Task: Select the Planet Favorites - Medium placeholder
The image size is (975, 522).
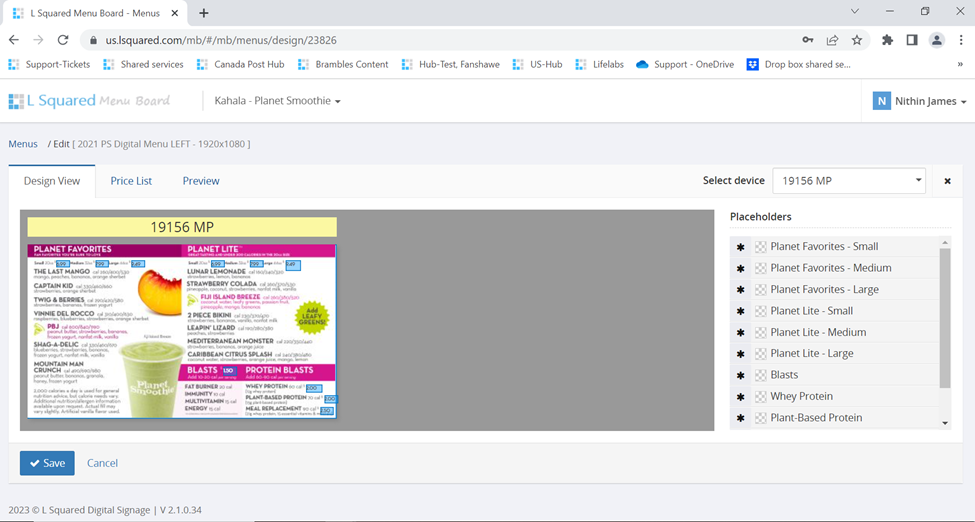Action: click(831, 268)
